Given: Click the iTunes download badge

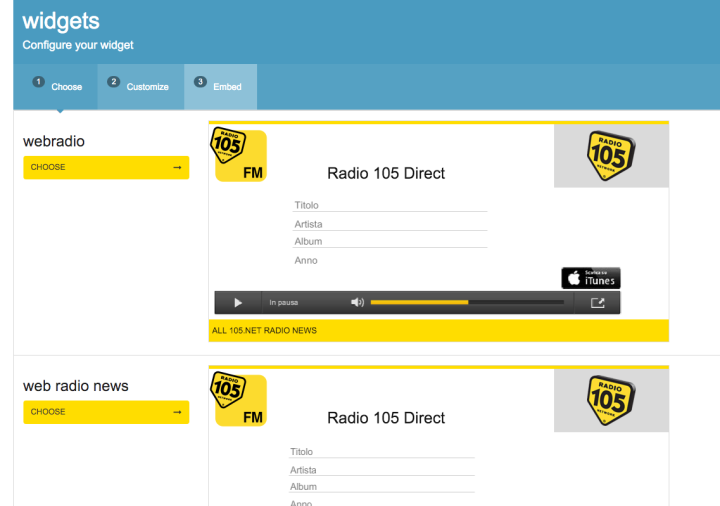Looking at the screenshot, I should 591,278.
